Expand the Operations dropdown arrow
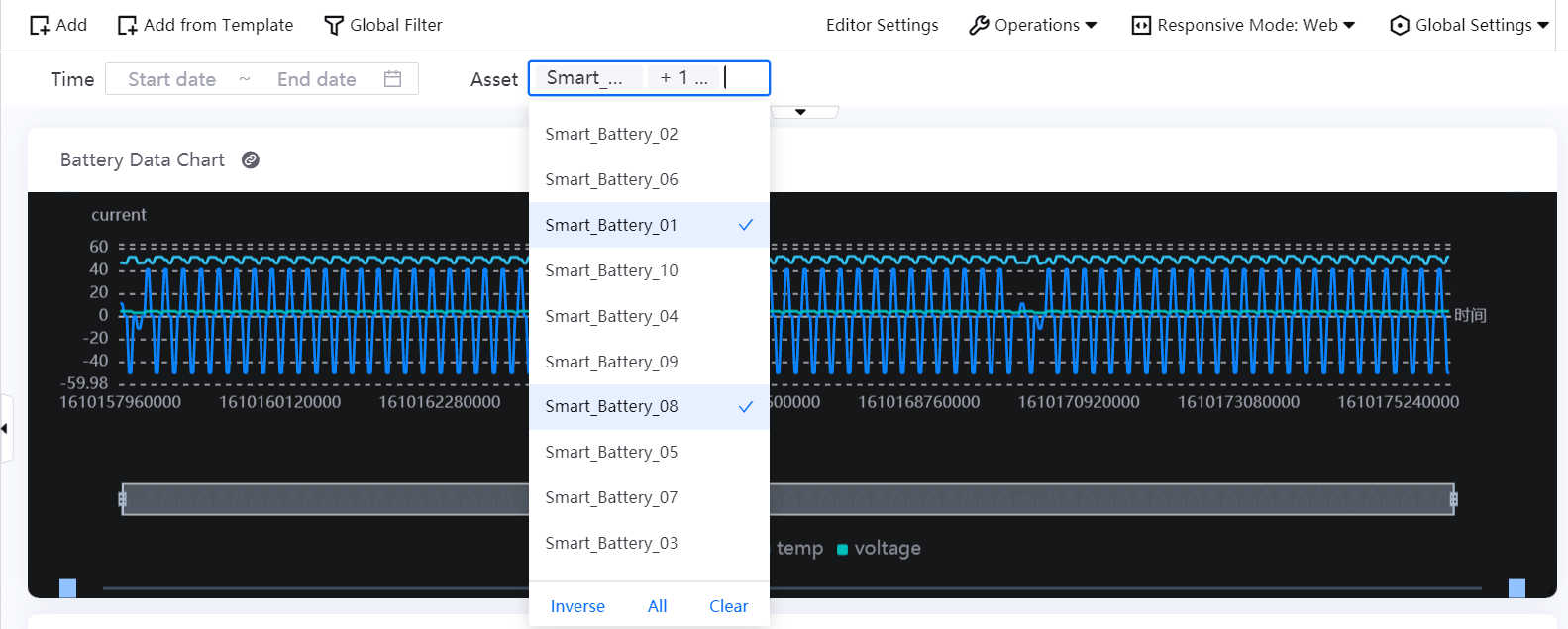This screenshot has width=1568, height=629. tap(1091, 26)
